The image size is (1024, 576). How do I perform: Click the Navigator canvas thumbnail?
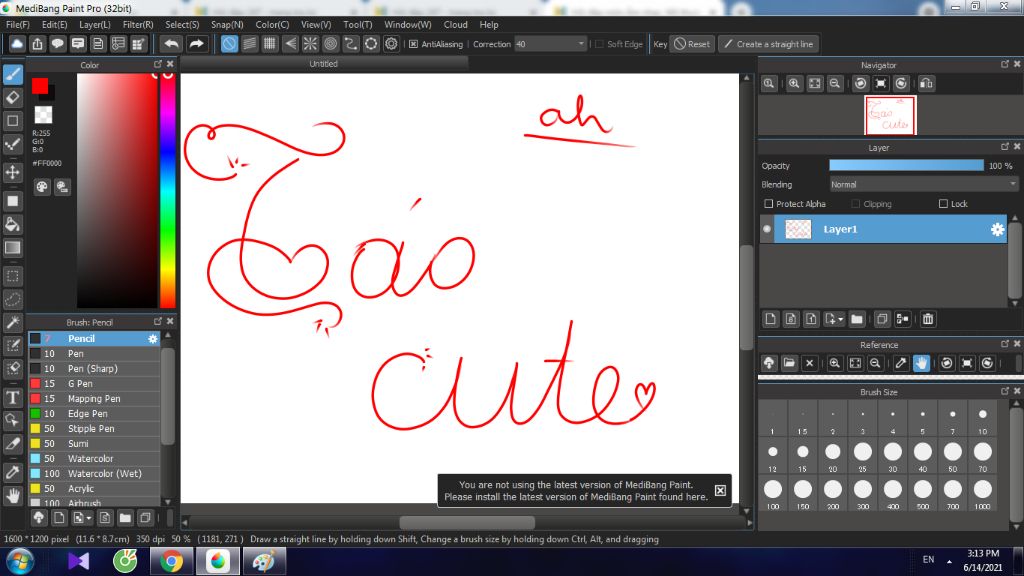890,115
